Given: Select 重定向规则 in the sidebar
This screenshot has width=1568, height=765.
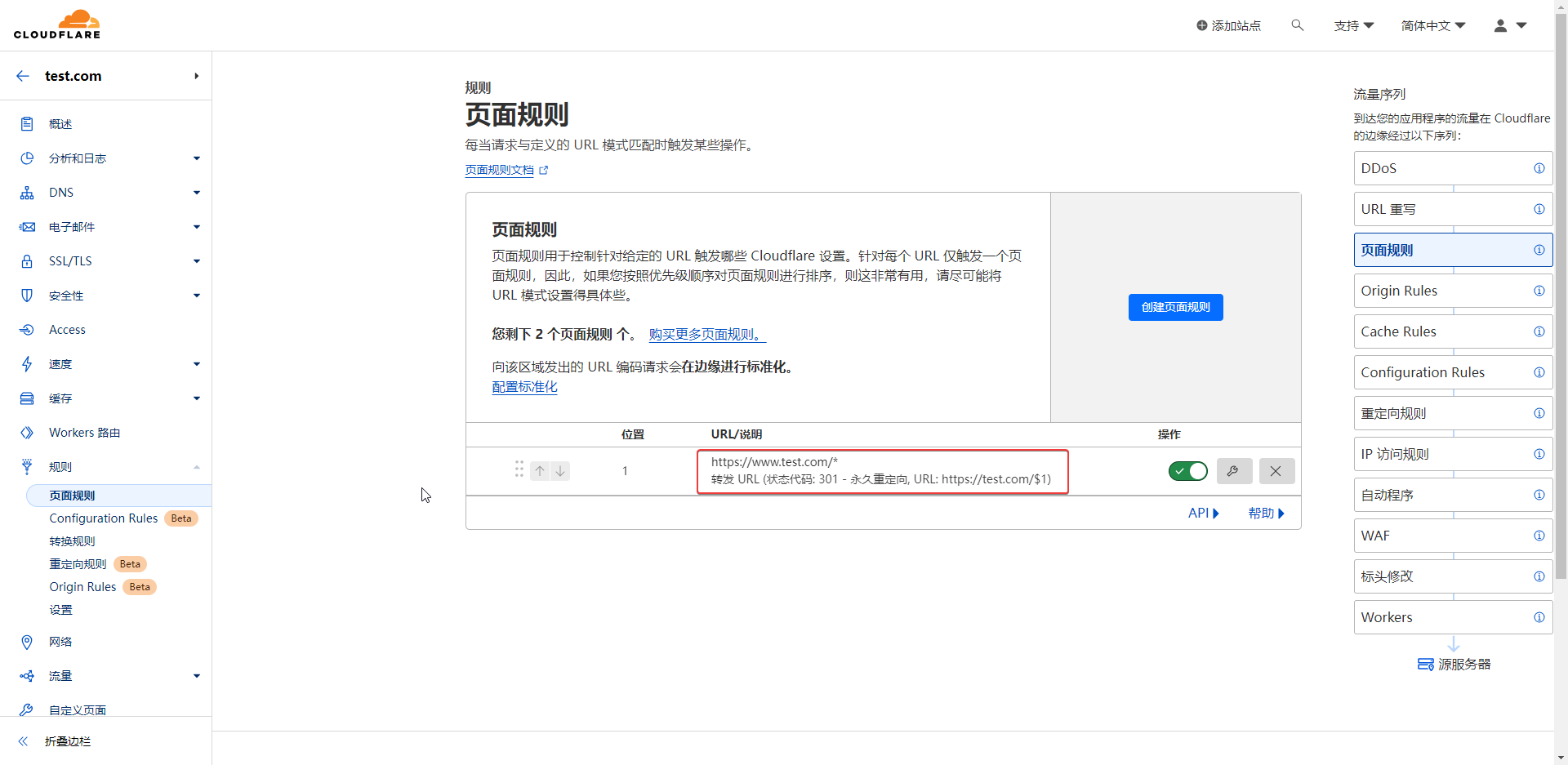Looking at the screenshot, I should point(78,564).
